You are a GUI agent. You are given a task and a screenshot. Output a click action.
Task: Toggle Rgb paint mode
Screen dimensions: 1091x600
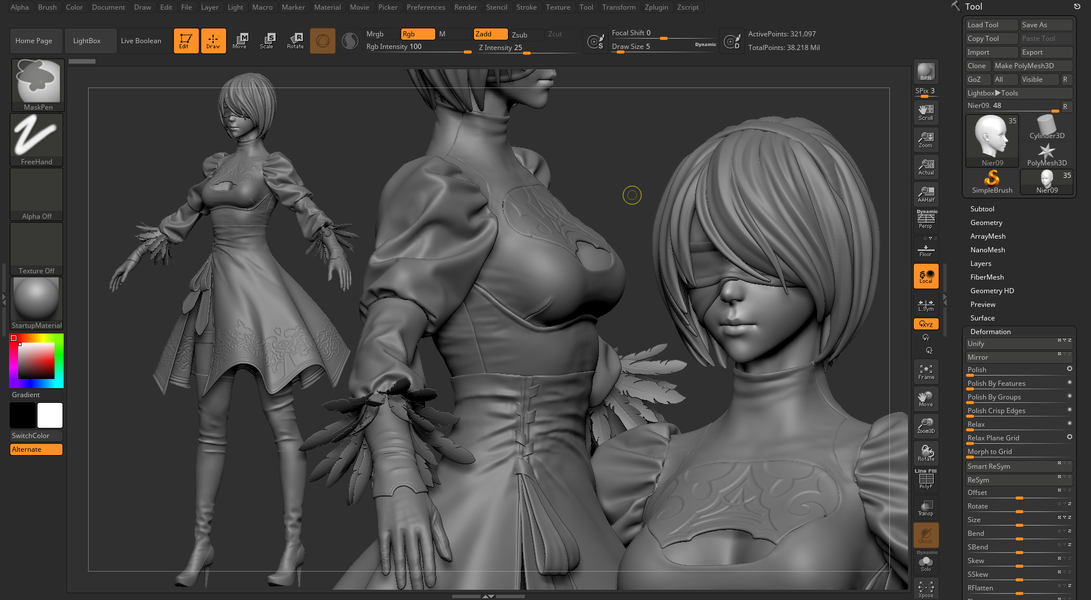(417, 34)
